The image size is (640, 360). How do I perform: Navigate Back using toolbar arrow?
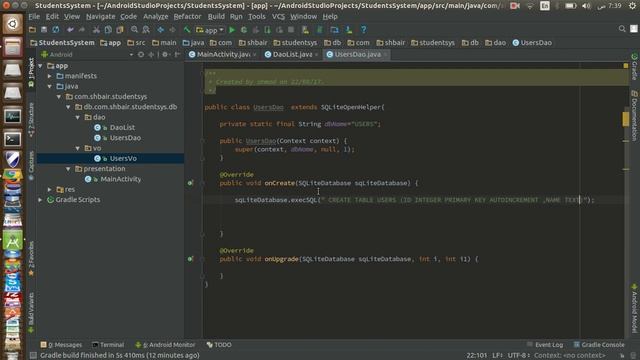click(160, 30)
